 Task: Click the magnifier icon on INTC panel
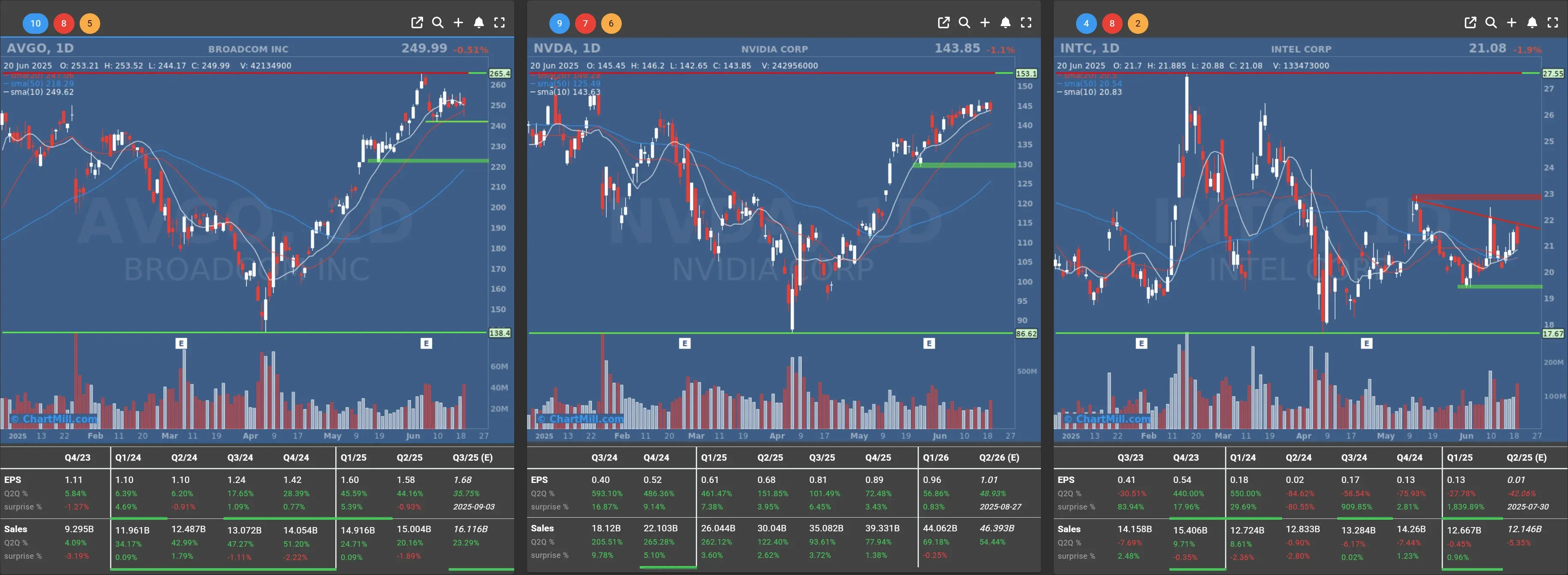click(1490, 23)
